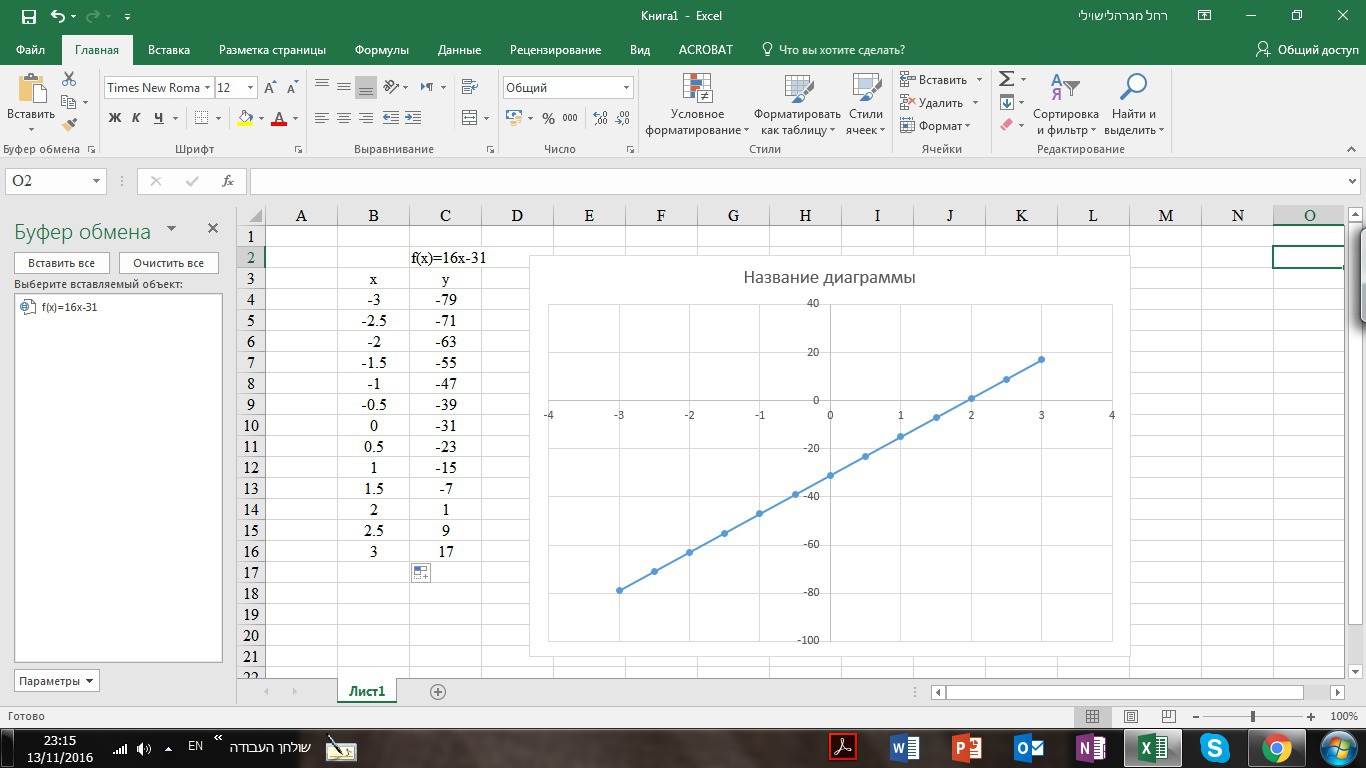The width and height of the screenshot is (1366, 768).
Task: Toggle left horizontal alignment
Action: pos(322,118)
